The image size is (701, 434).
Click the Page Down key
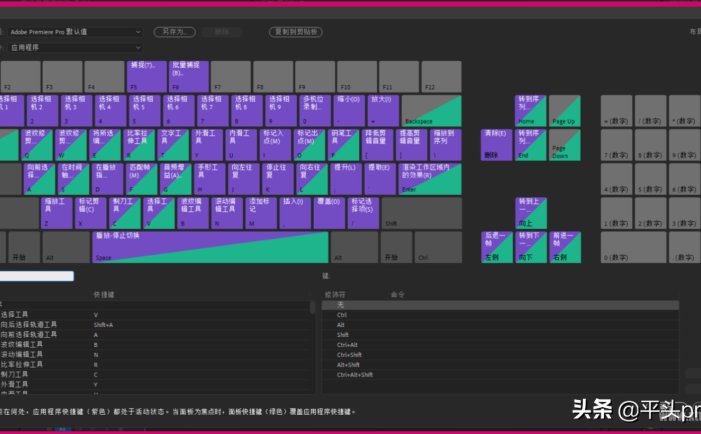565,144
